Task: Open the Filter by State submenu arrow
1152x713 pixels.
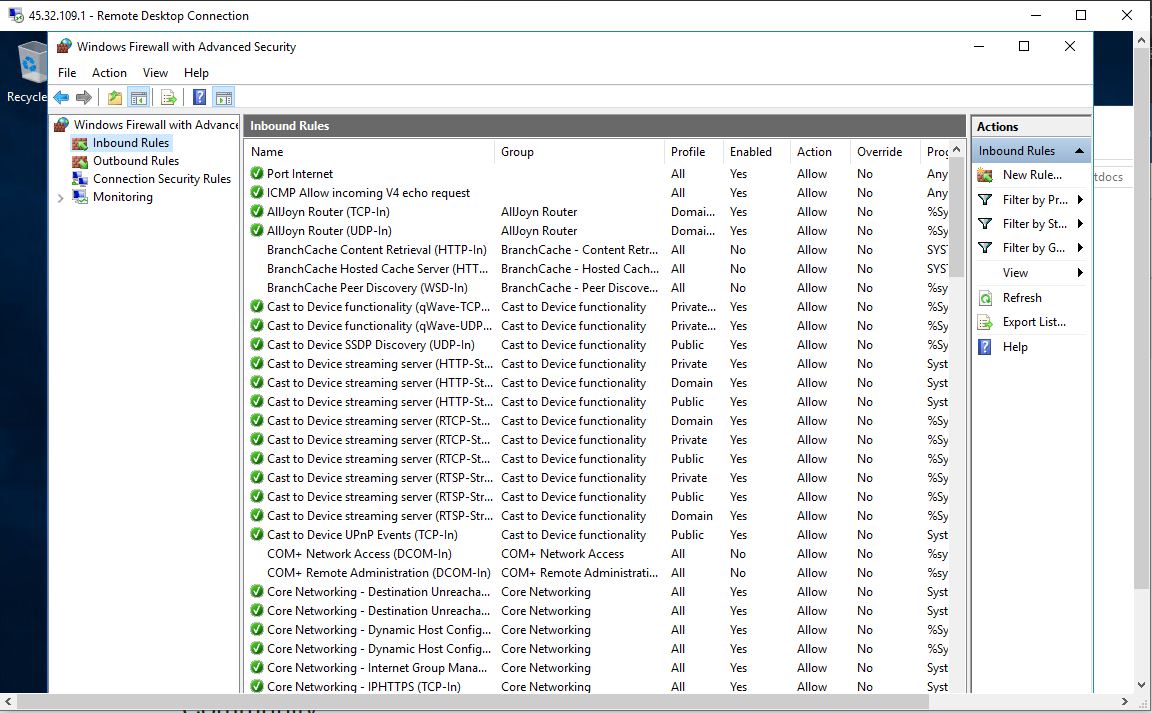Action: coord(1080,223)
